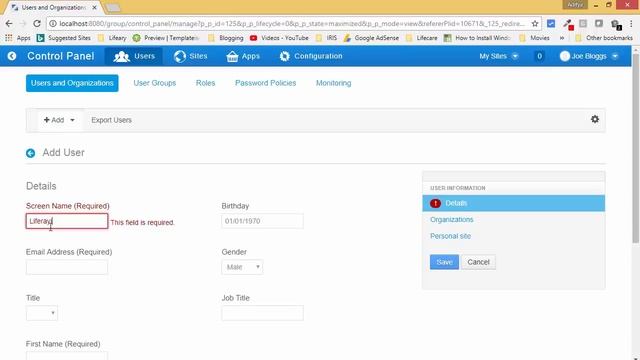The image size is (640, 360).
Task: Open the Configuration menu
Action: (311, 56)
